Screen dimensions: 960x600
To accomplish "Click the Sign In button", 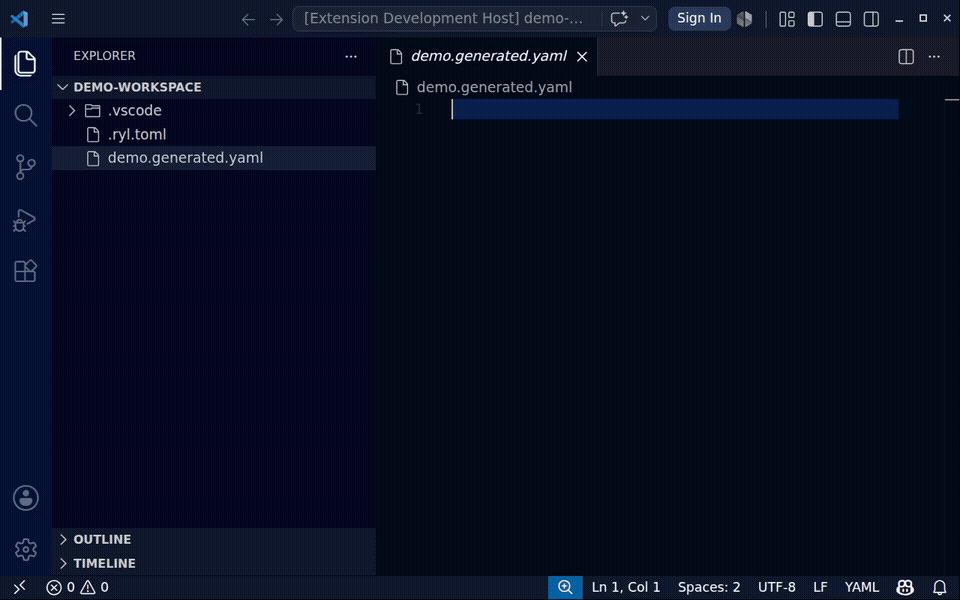I will pos(699,18).
